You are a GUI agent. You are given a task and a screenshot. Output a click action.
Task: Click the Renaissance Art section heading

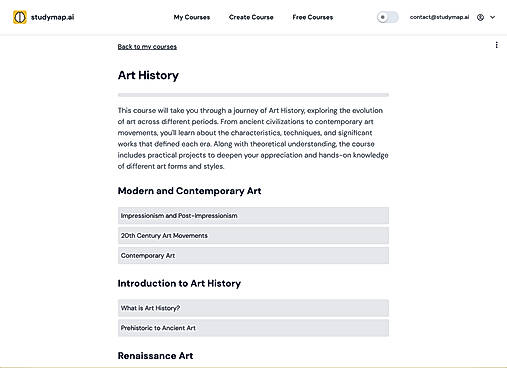[x=155, y=356]
